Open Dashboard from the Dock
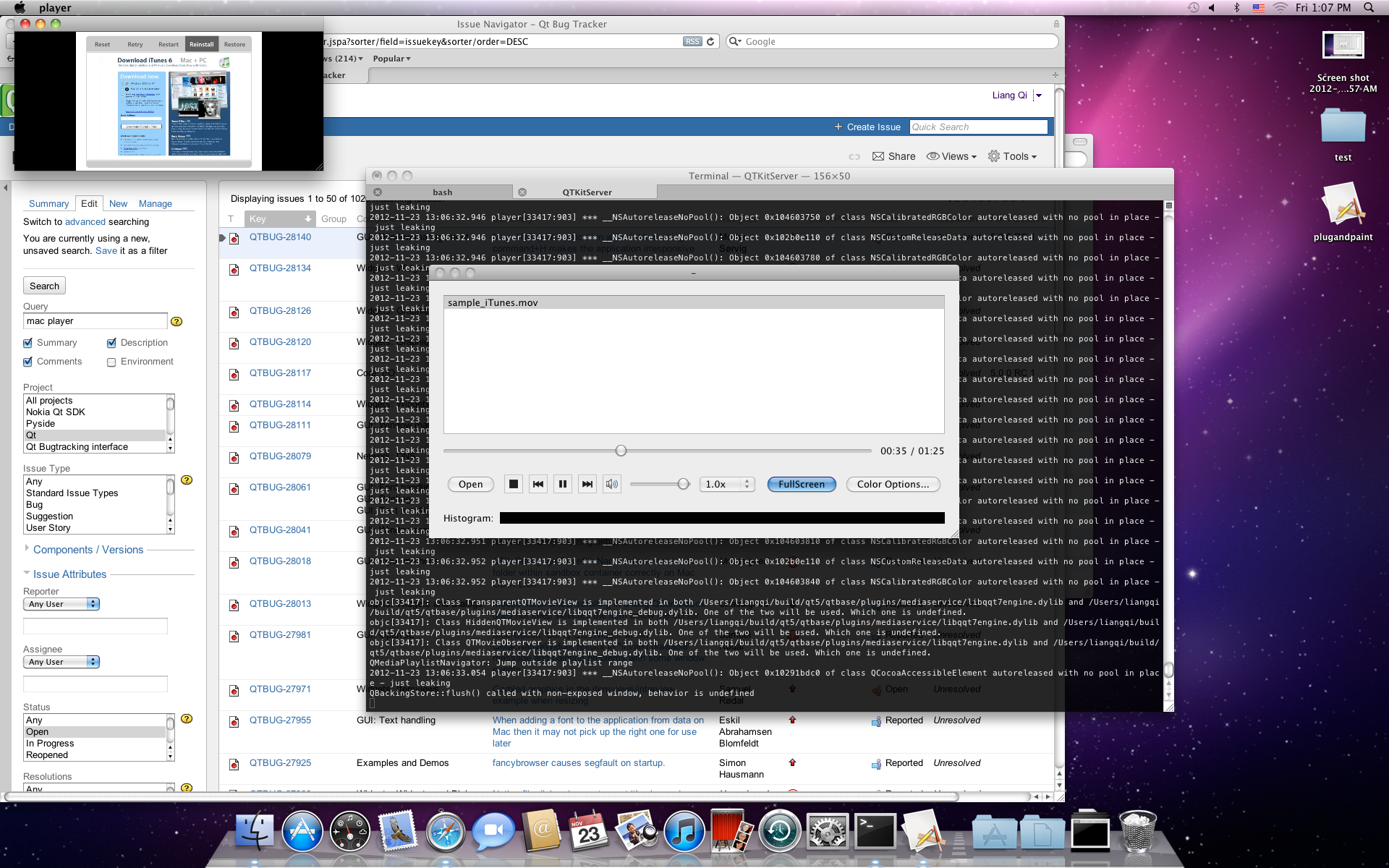Screen dimensions: 1389x868 [x=350, y=830]
